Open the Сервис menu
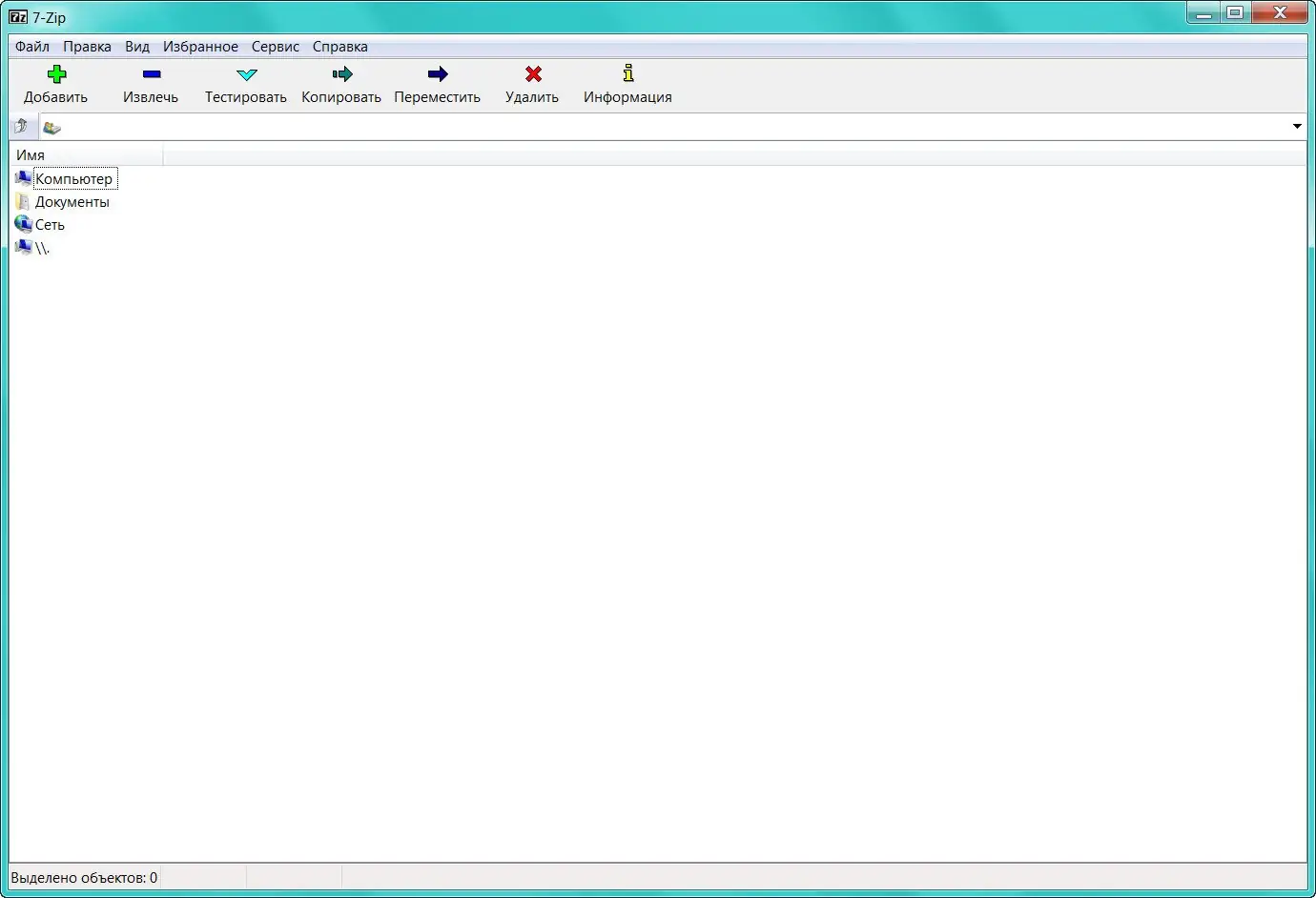Image resolution: width=1316 pixels, height=898 pixels. coord(276,47)
